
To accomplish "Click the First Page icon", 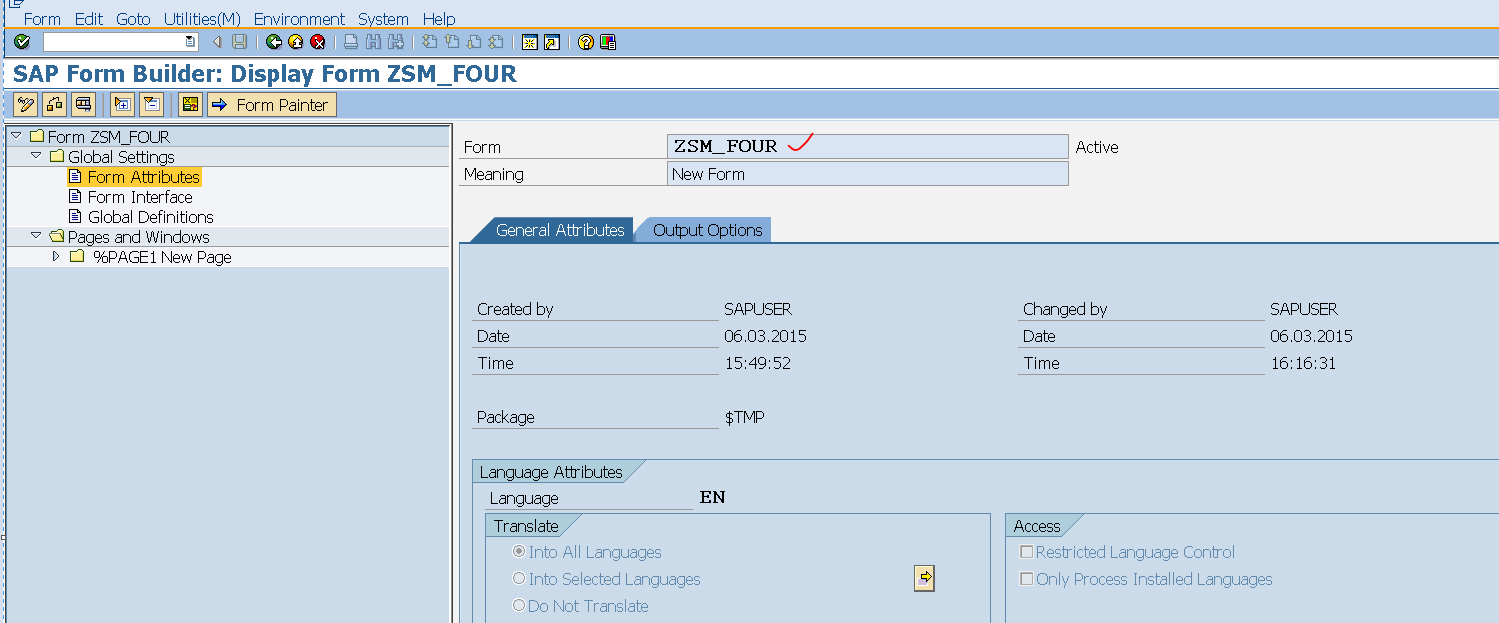I will pyautogui.click(x=430, y=42).
